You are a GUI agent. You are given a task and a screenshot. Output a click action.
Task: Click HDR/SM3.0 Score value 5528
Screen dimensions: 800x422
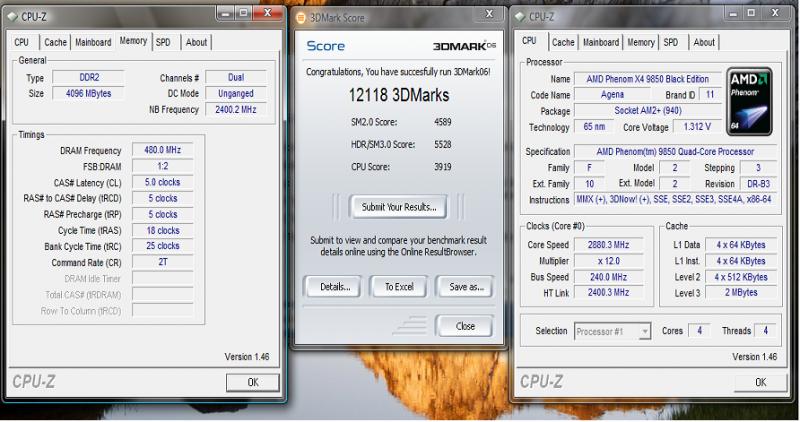(x=443, y=144)
